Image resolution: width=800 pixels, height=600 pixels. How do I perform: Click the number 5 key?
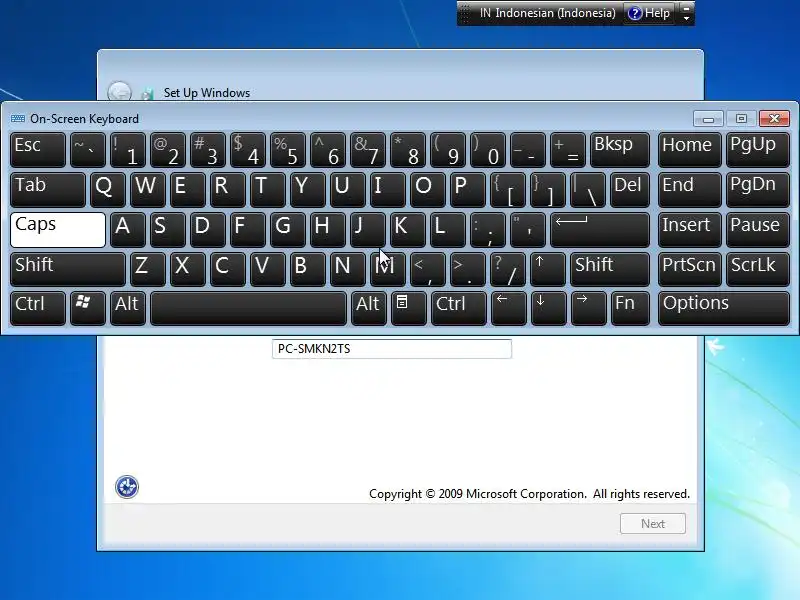point(288,150)
